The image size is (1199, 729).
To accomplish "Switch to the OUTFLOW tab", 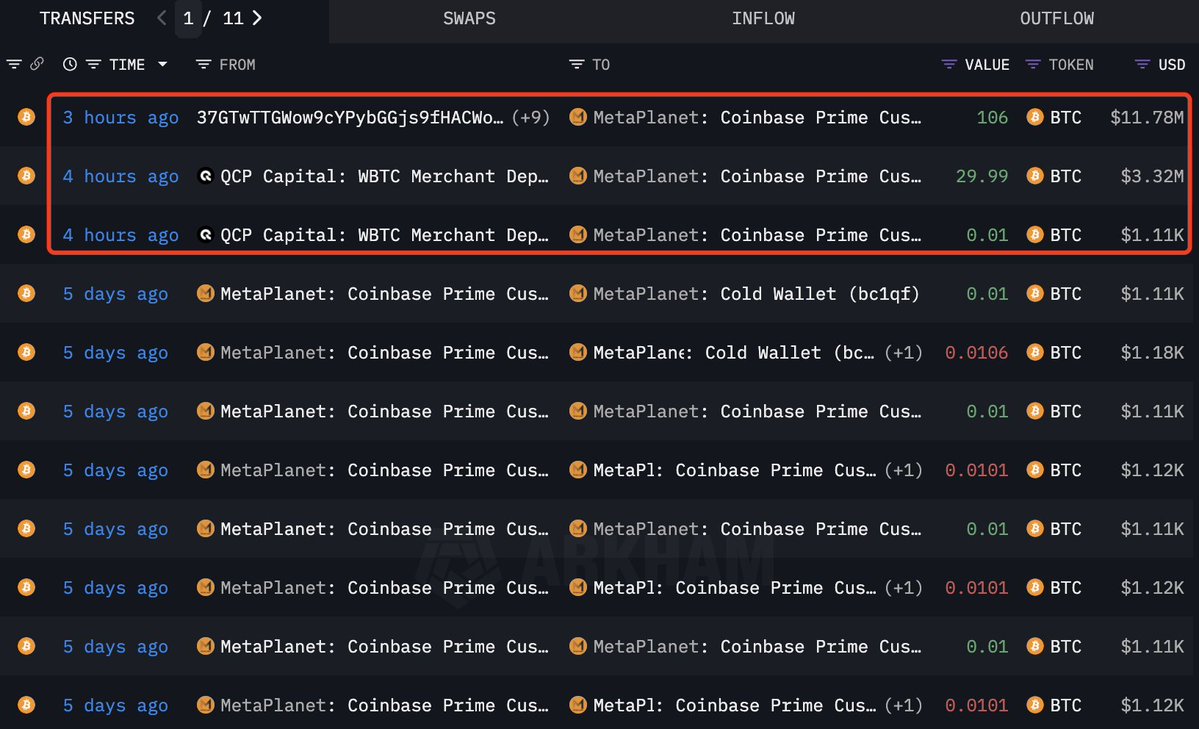I will (1056, 18).
